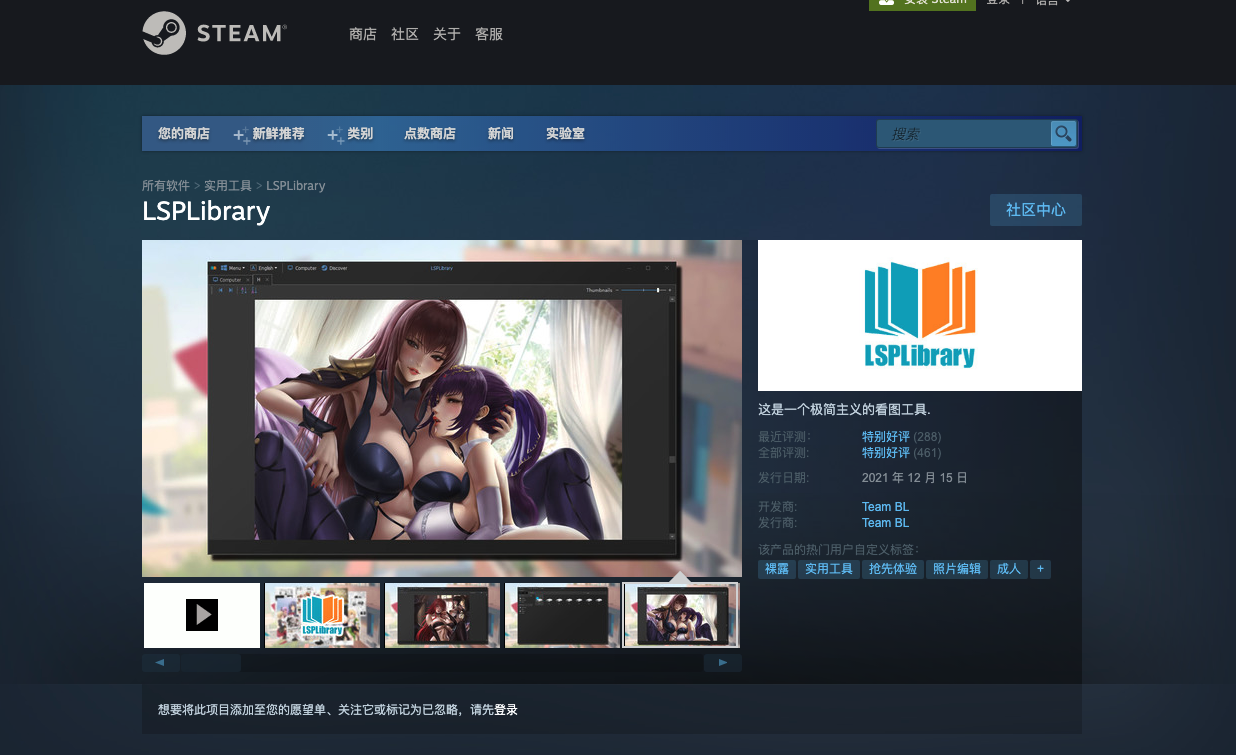
Task: Click the thumbnail strip left arrow
Action: point(161,662)
